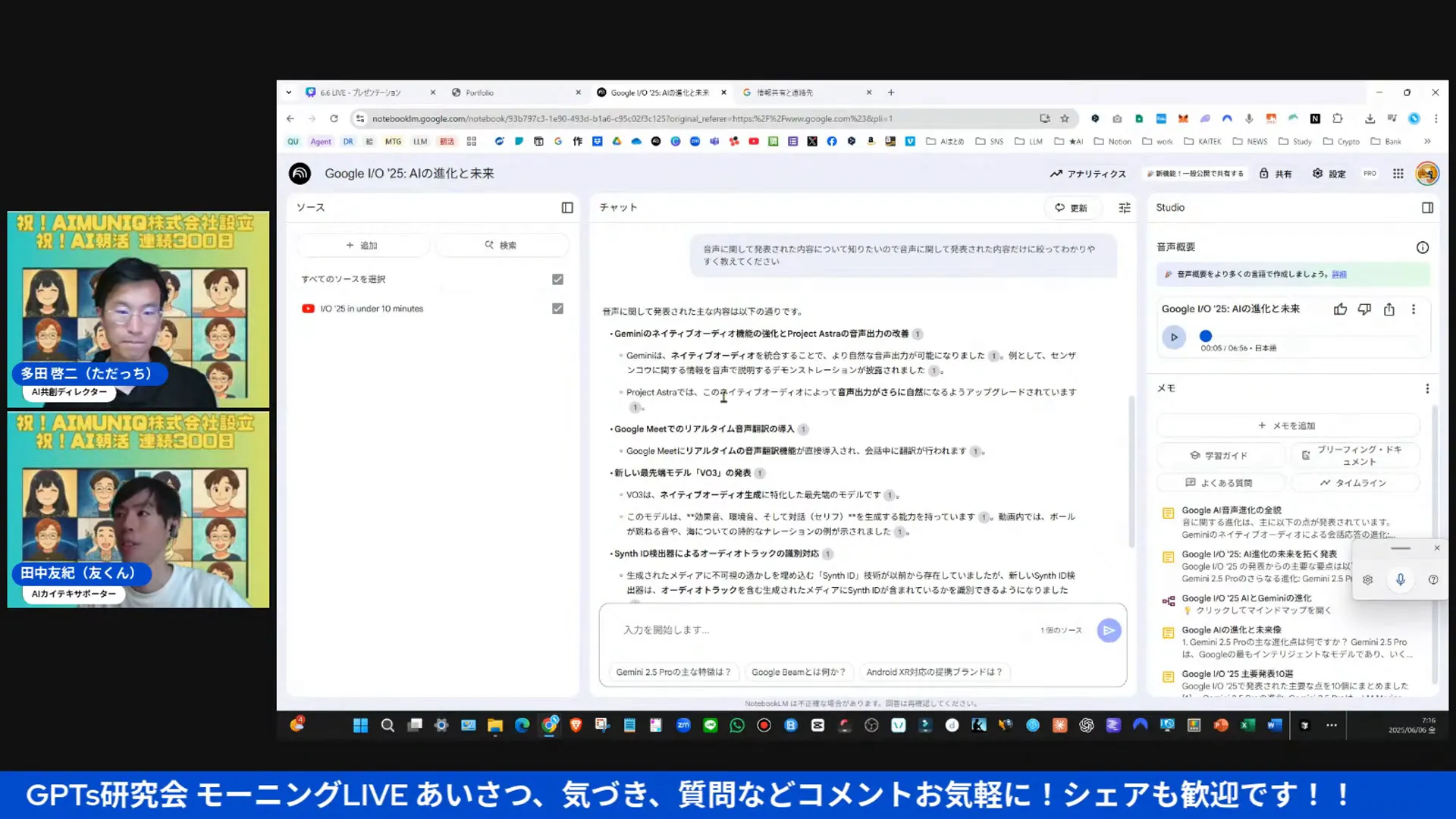
Task: Generate a 学習ガイド study guide
Action: point(1219,456)
